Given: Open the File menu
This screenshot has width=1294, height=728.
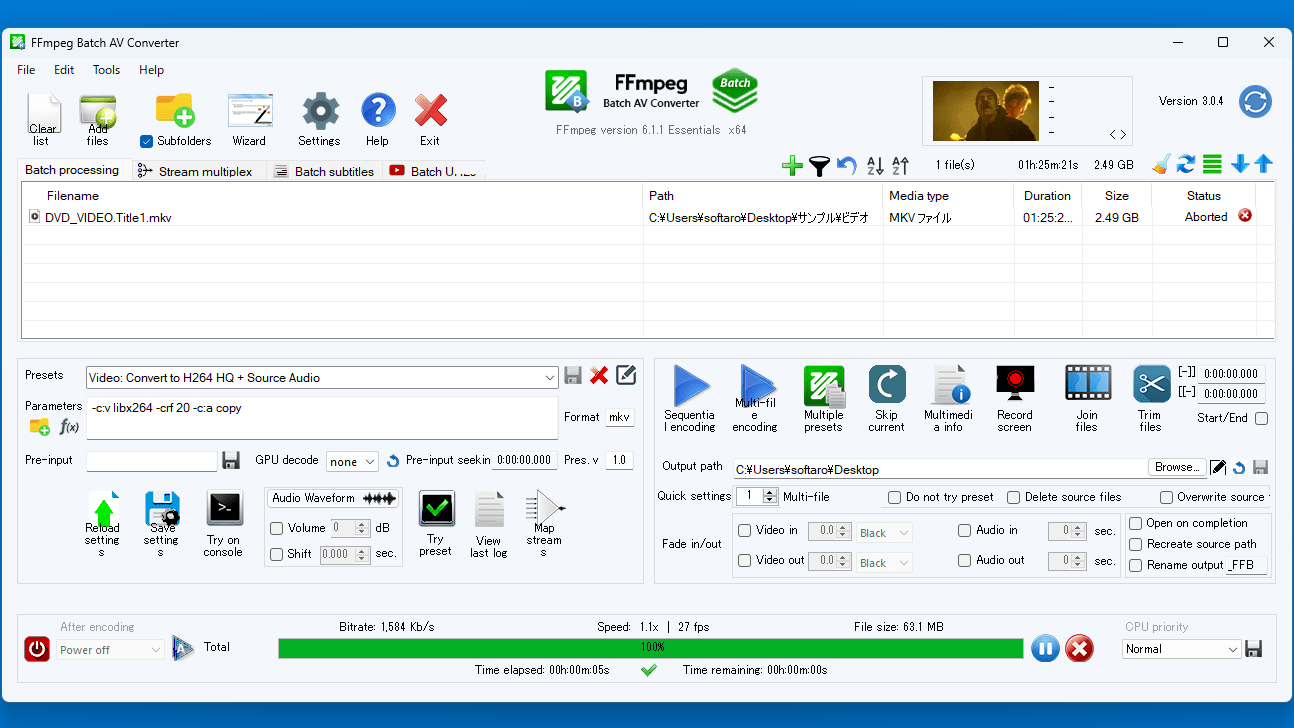Looking at the screenshot, I should click(26, 70).
